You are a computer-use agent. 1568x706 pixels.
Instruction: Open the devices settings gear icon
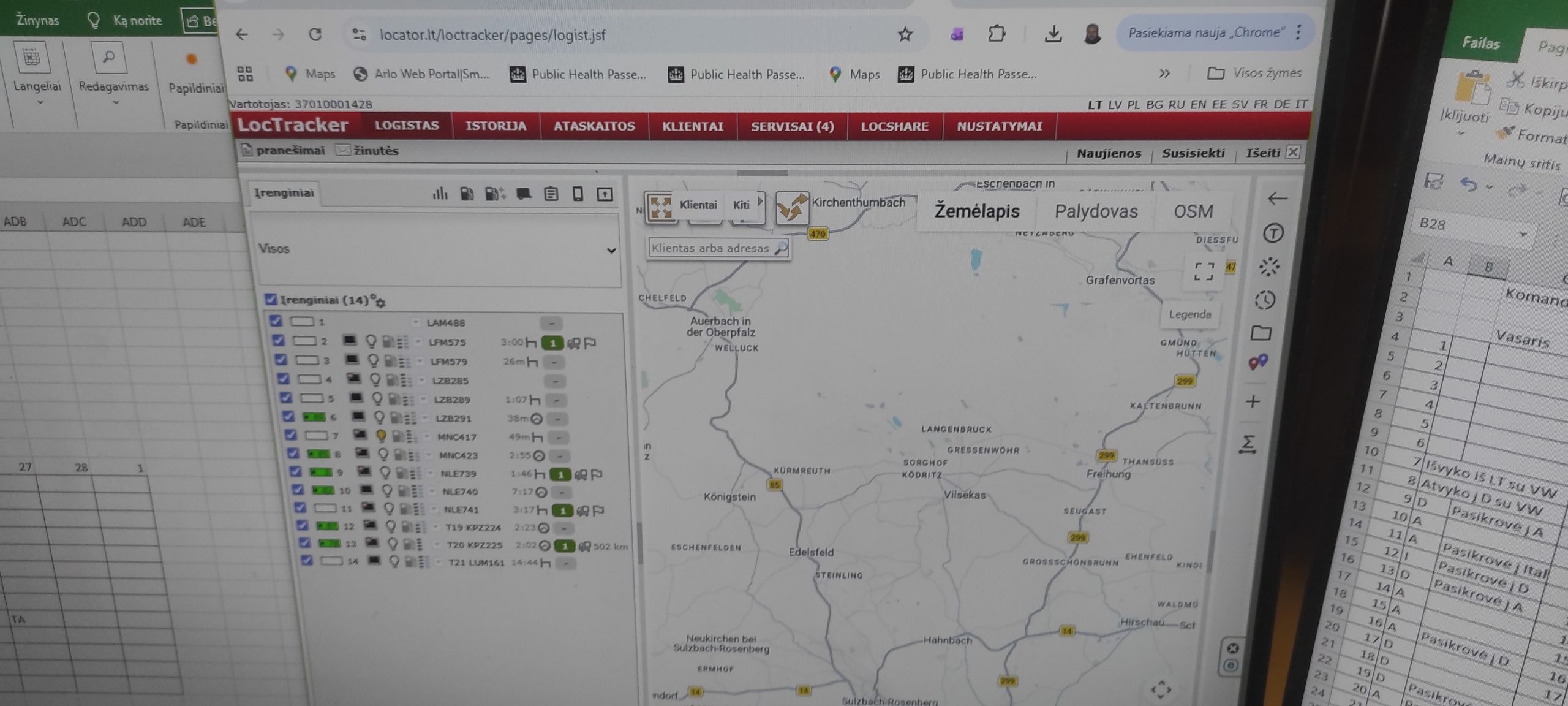tap(380, 302)
